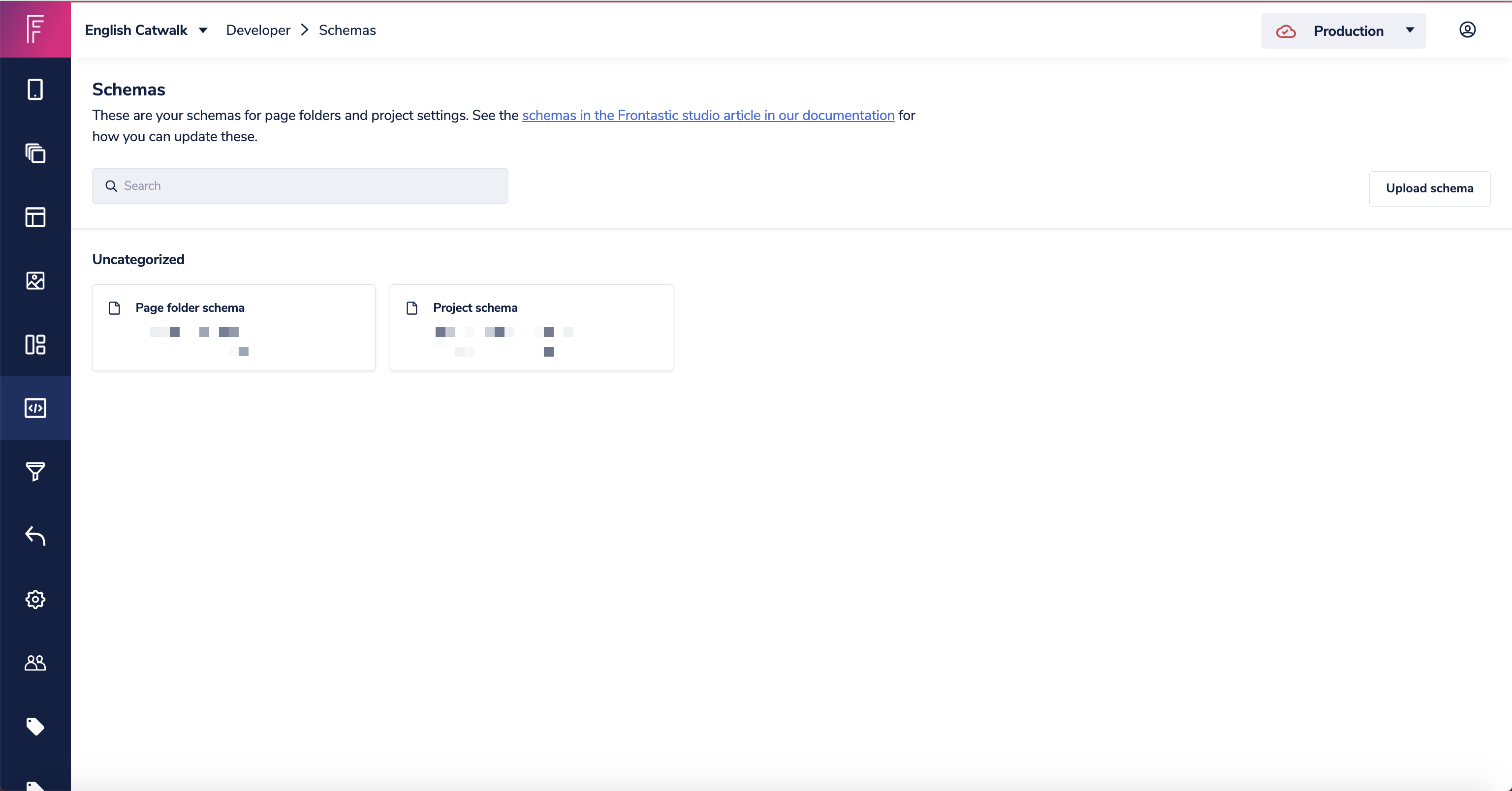Open the layout templates sidebar icon
1512x791 pixels.
[x=35, y=217]
